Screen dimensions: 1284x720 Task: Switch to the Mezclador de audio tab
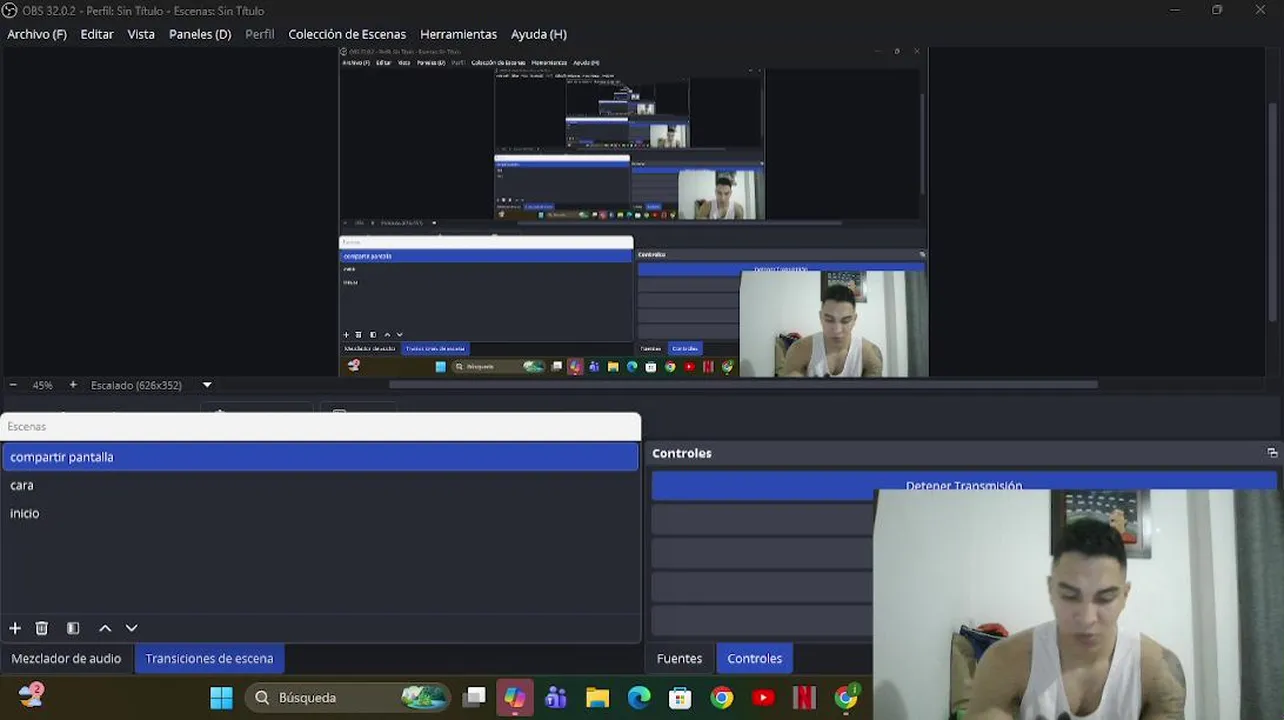66,658
